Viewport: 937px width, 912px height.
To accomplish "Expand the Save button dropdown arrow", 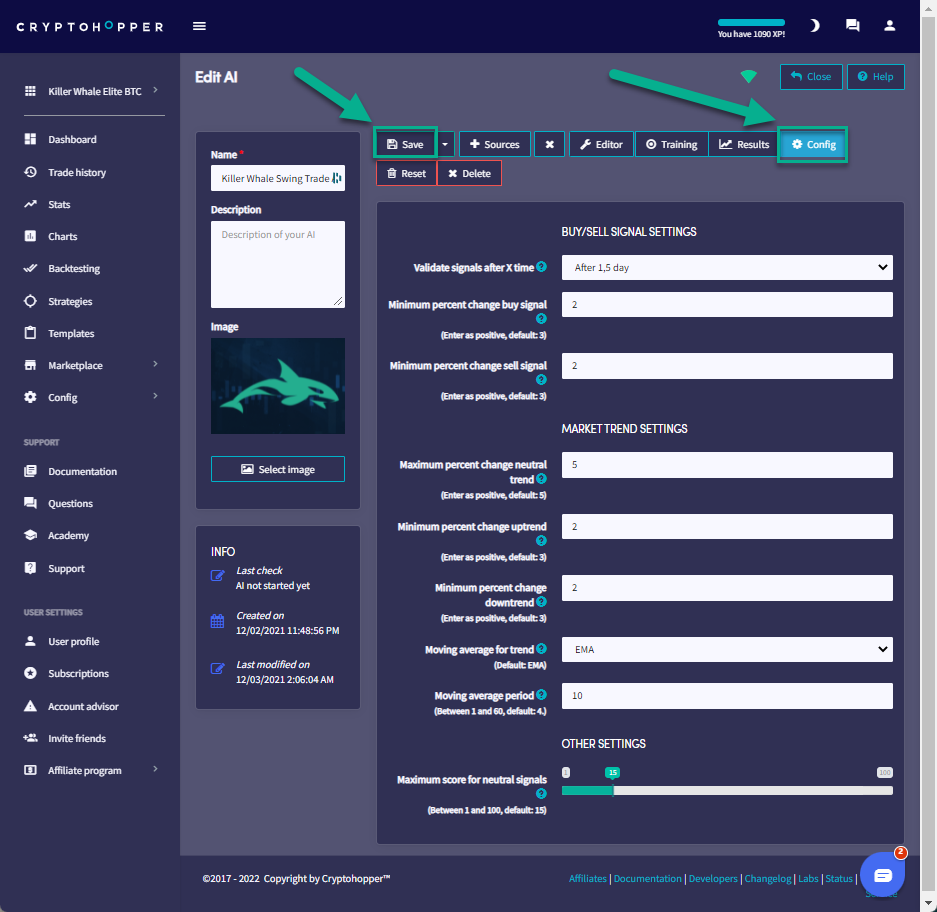I will 445,144.
